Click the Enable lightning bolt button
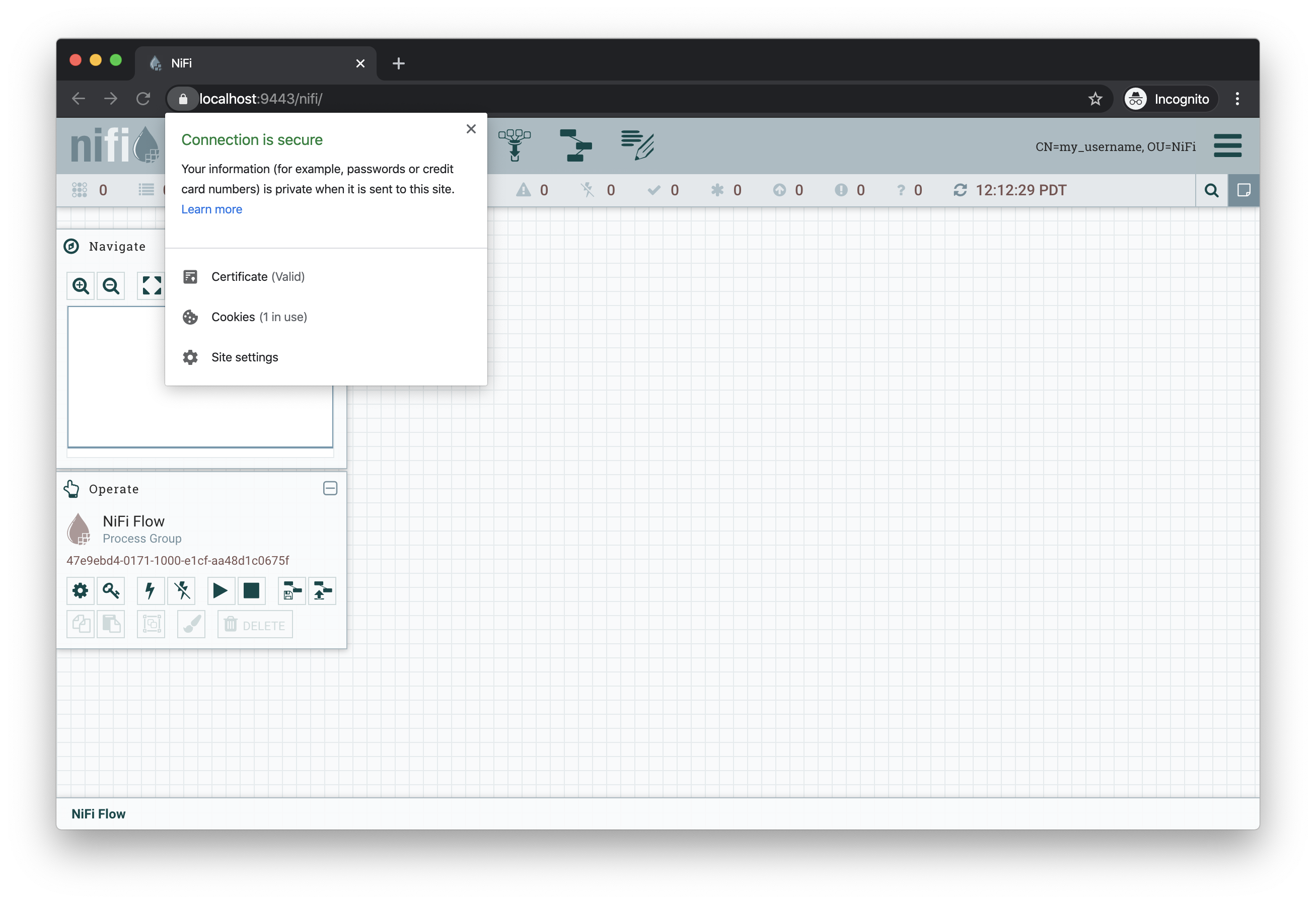Viewport: 1316px width, 904px height. coord(151,591)
